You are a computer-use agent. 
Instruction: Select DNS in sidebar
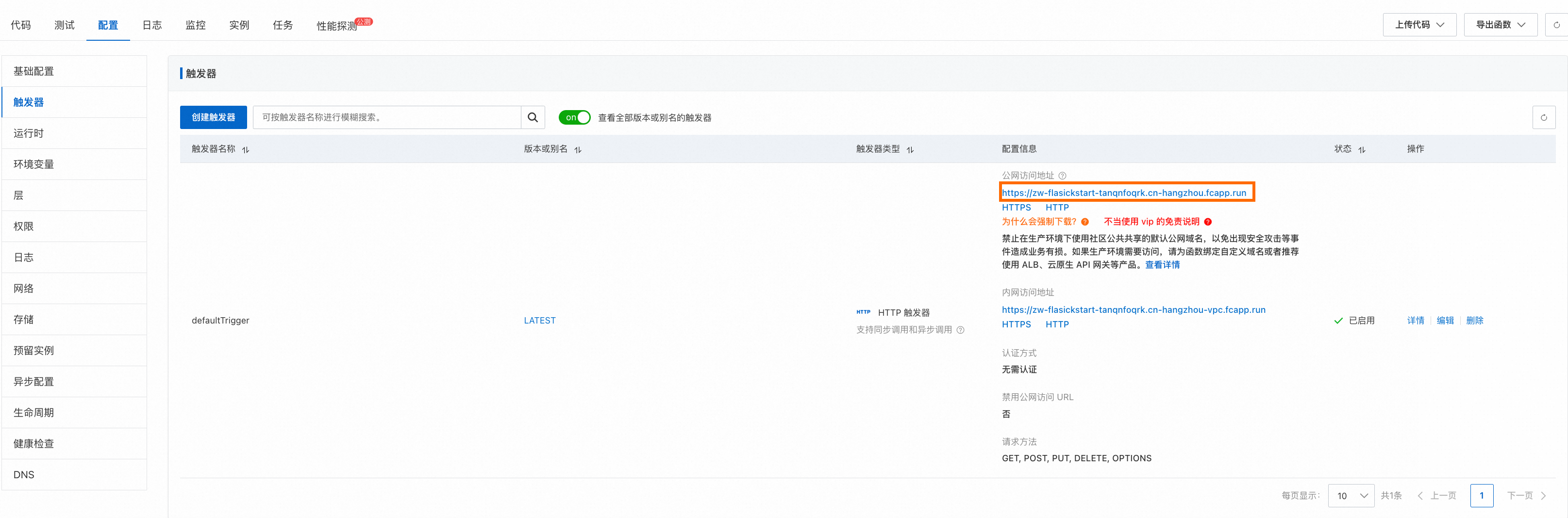coord(74,474)
